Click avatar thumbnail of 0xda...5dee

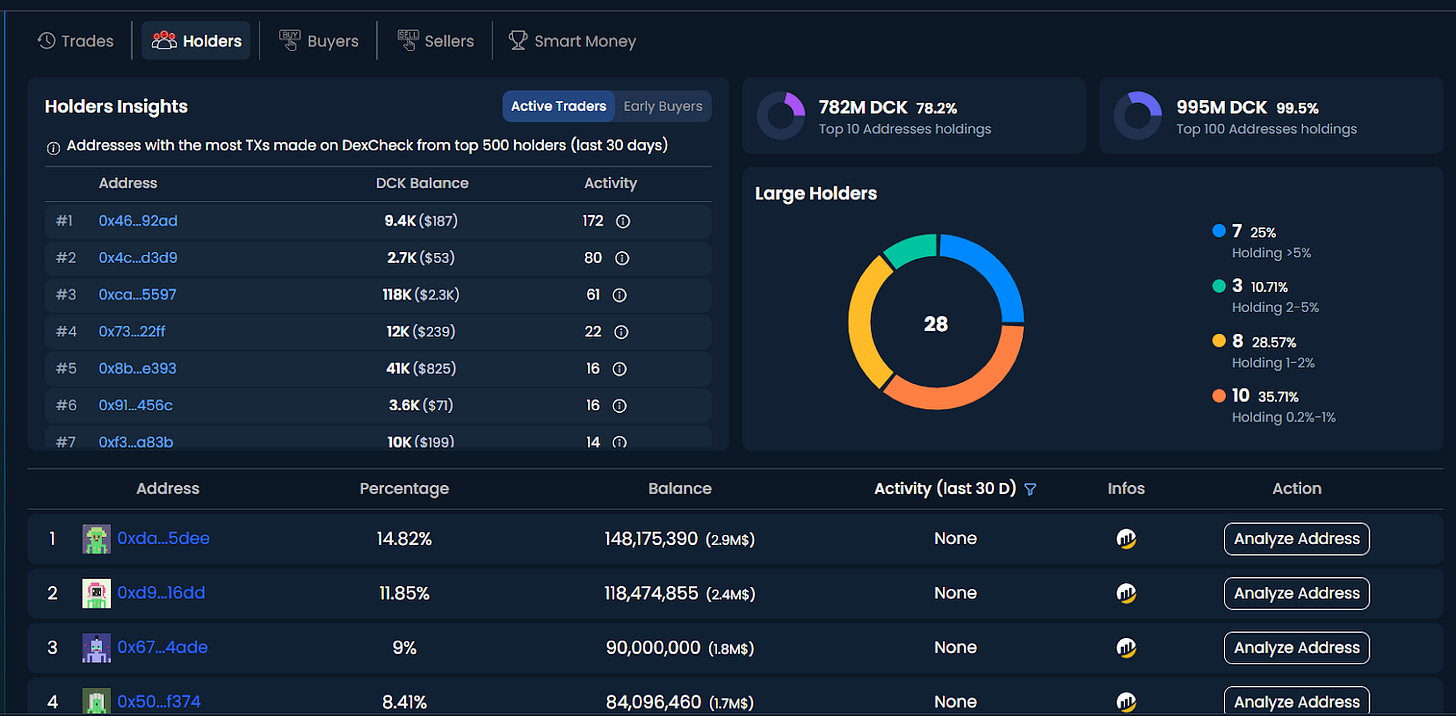[96, 539]
